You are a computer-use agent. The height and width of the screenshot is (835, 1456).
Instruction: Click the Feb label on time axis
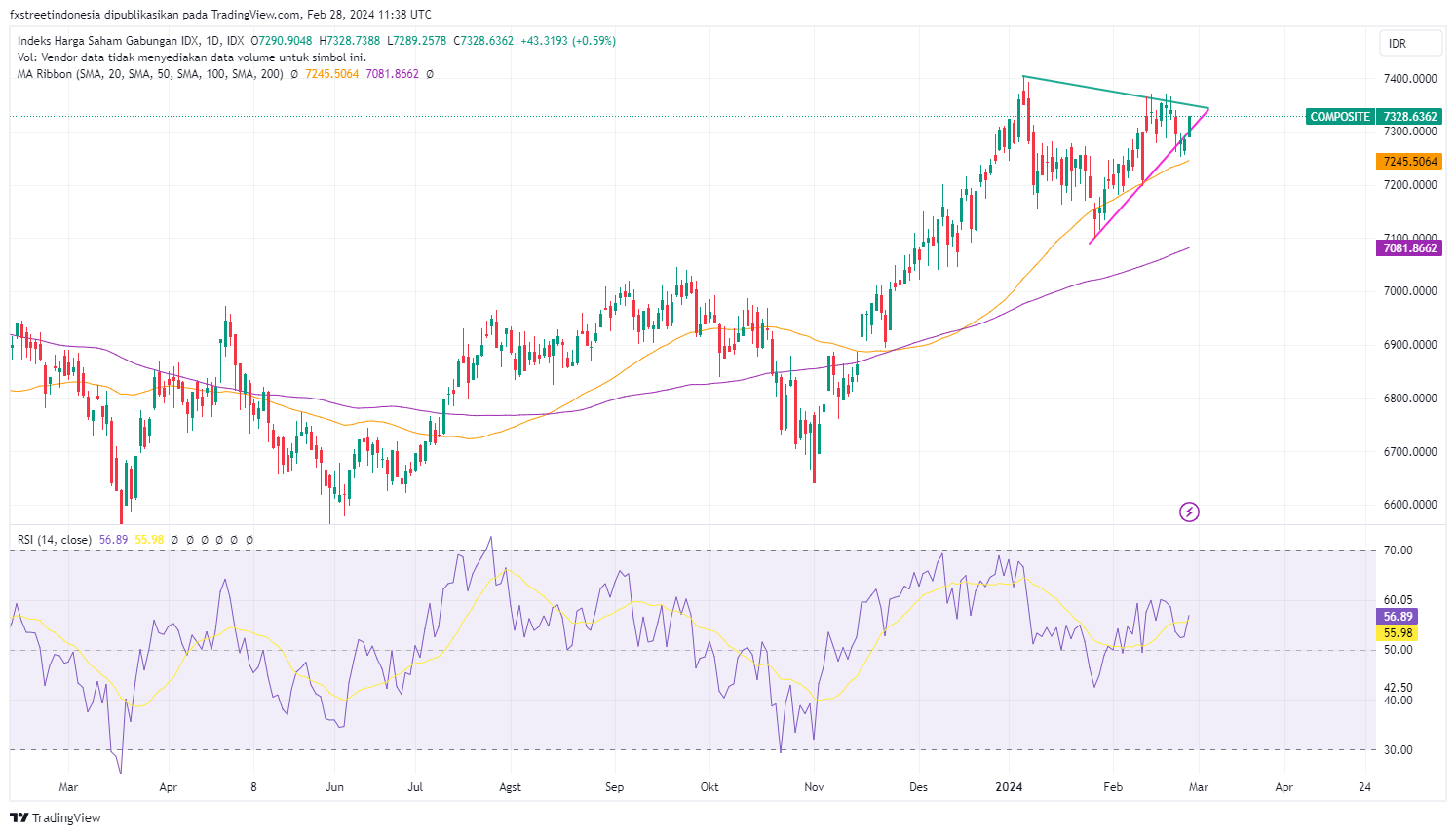(x=1113, y=787)
